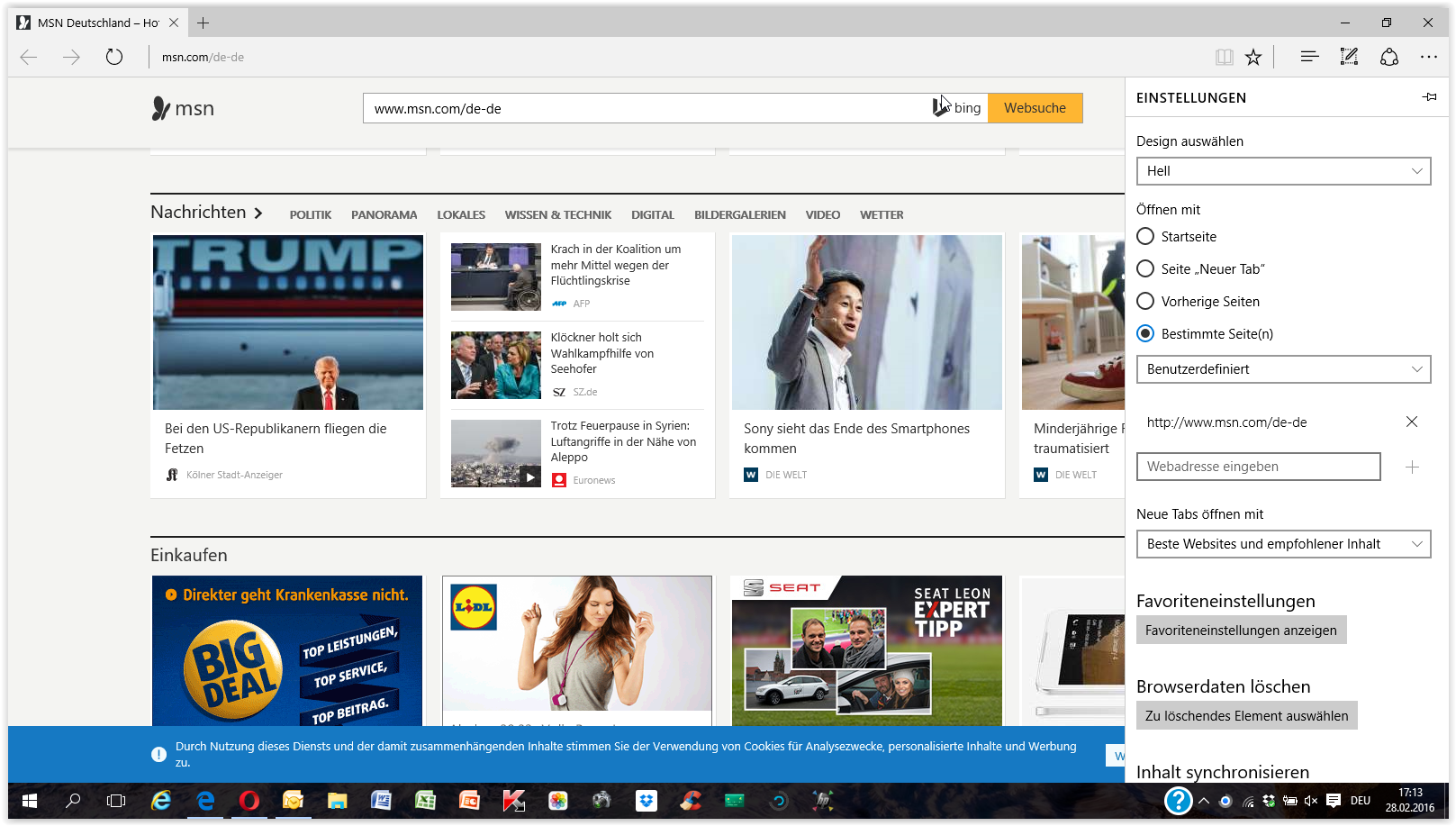1456x826 pixels.
Task: Open the VIDEO news category
Action: point(823,215)
